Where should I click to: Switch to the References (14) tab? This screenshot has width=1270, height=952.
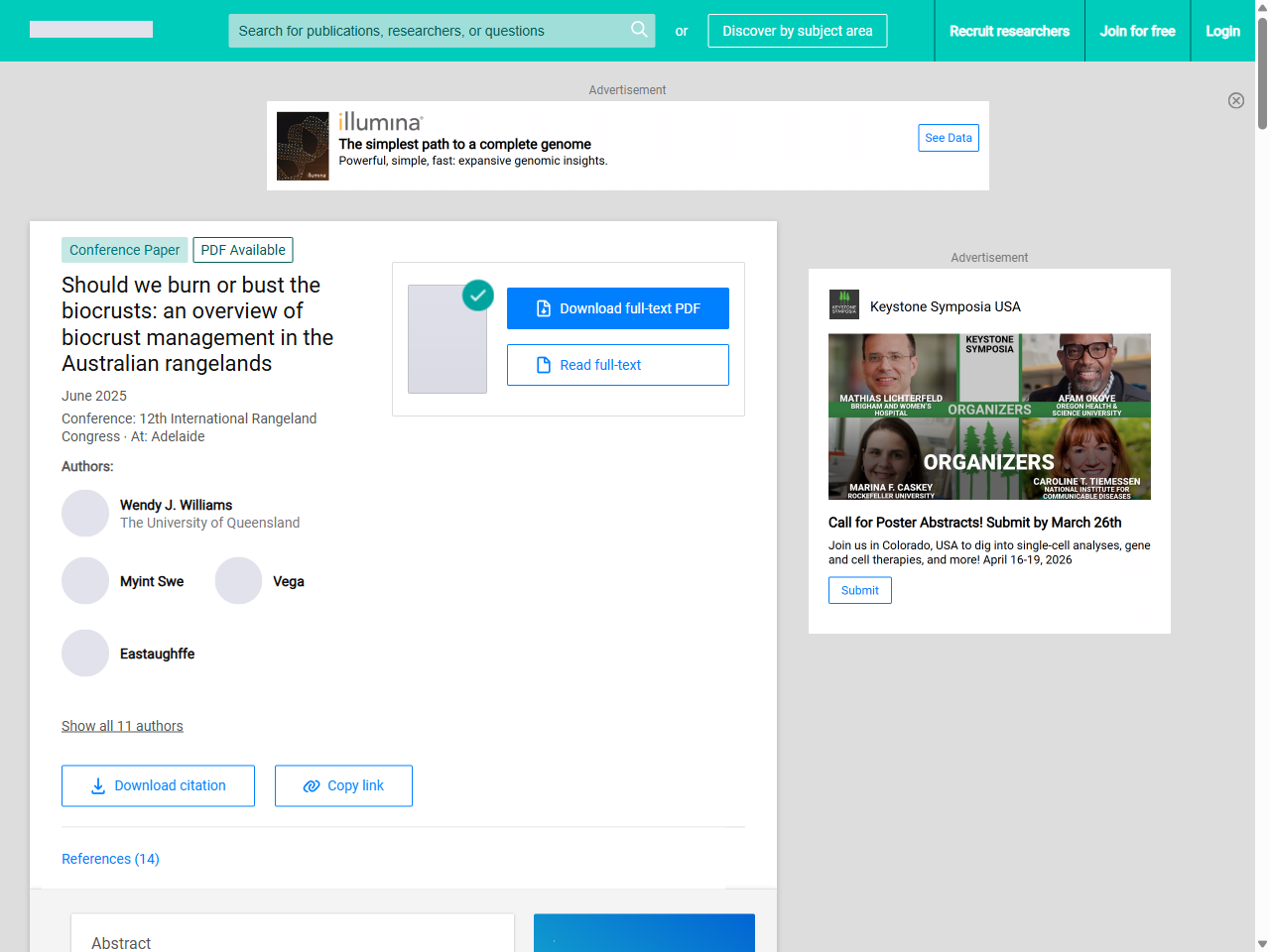pos(110,859)
